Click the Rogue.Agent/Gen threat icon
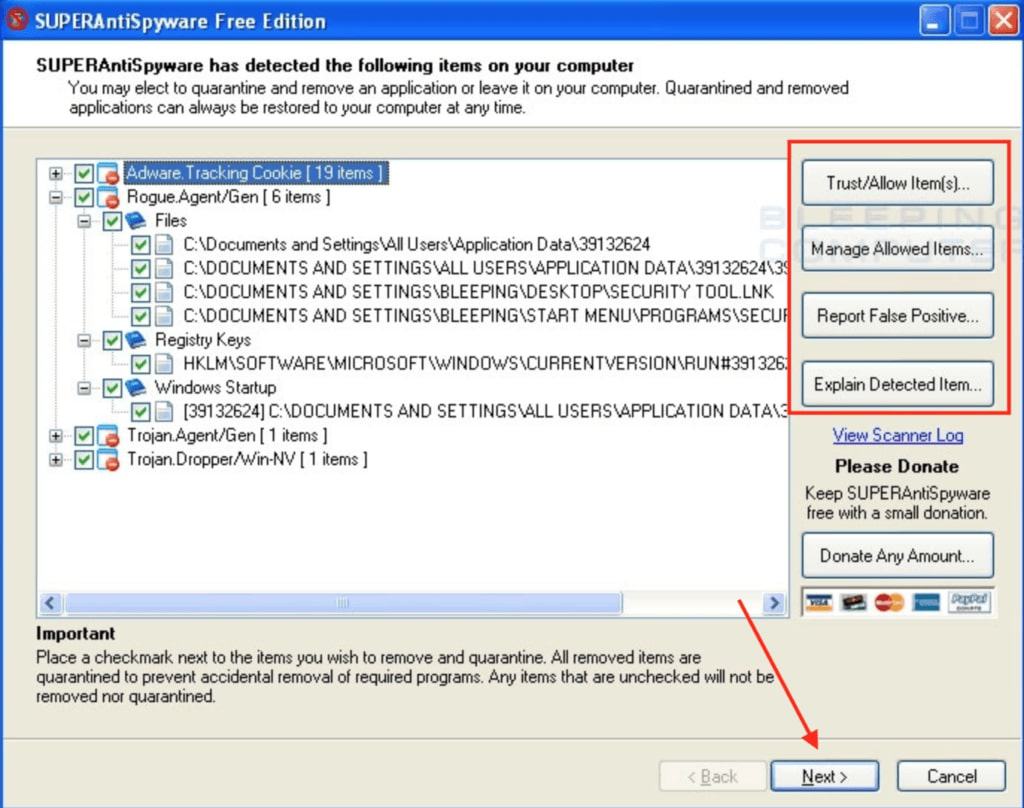 pos(108,197)
